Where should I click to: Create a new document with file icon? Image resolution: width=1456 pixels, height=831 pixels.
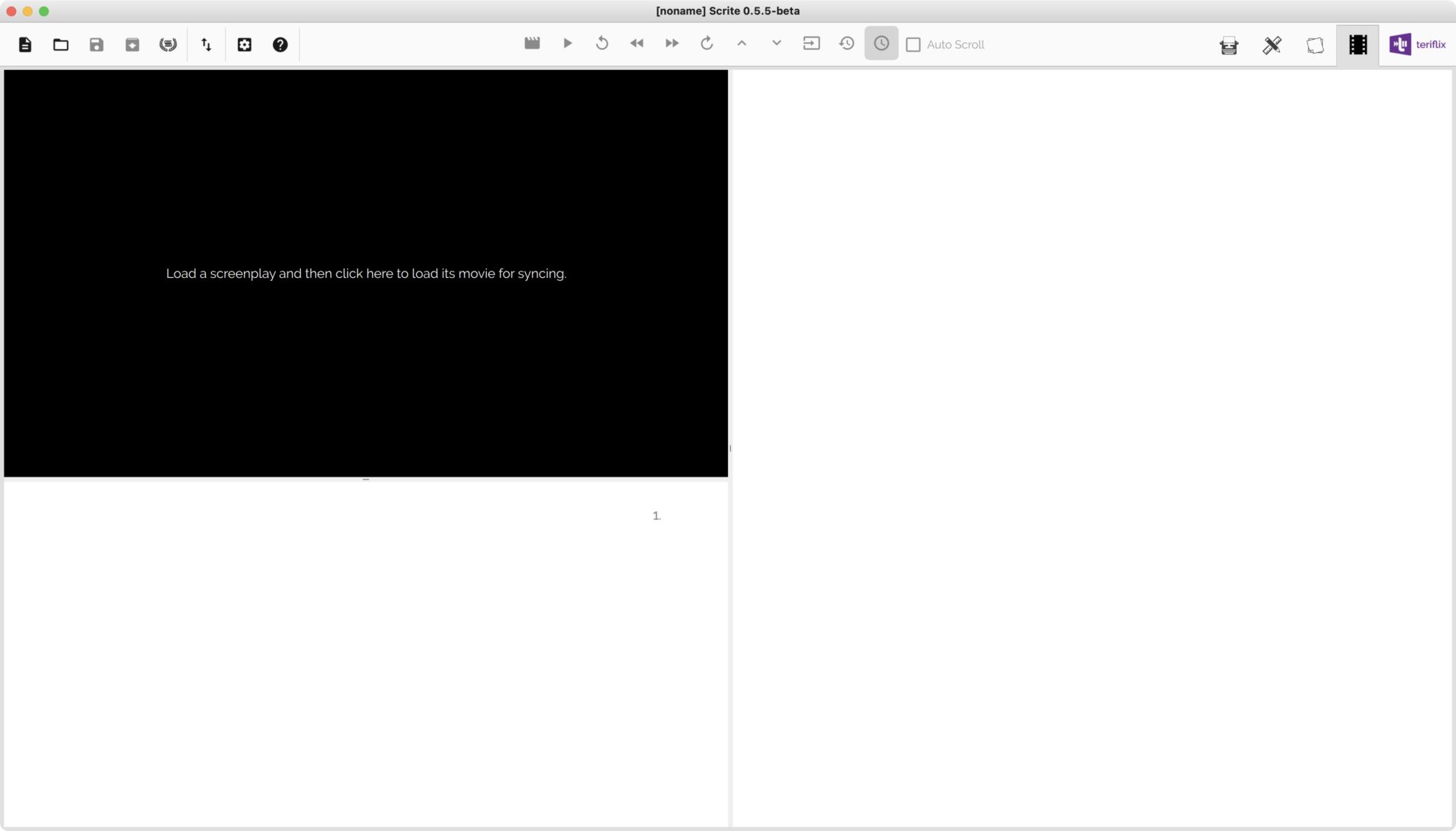(x=25, y=45)
